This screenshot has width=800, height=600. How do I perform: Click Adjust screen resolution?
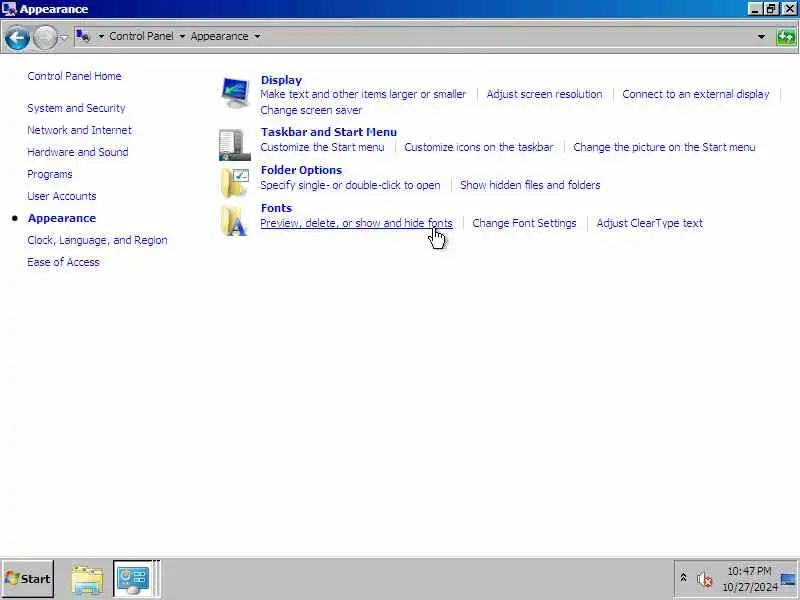tap(544, 94)
